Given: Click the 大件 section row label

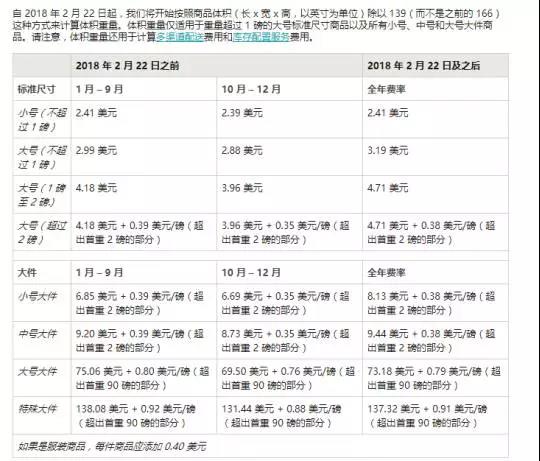Looking at the screenshot, I should click(x=27, y=272).
